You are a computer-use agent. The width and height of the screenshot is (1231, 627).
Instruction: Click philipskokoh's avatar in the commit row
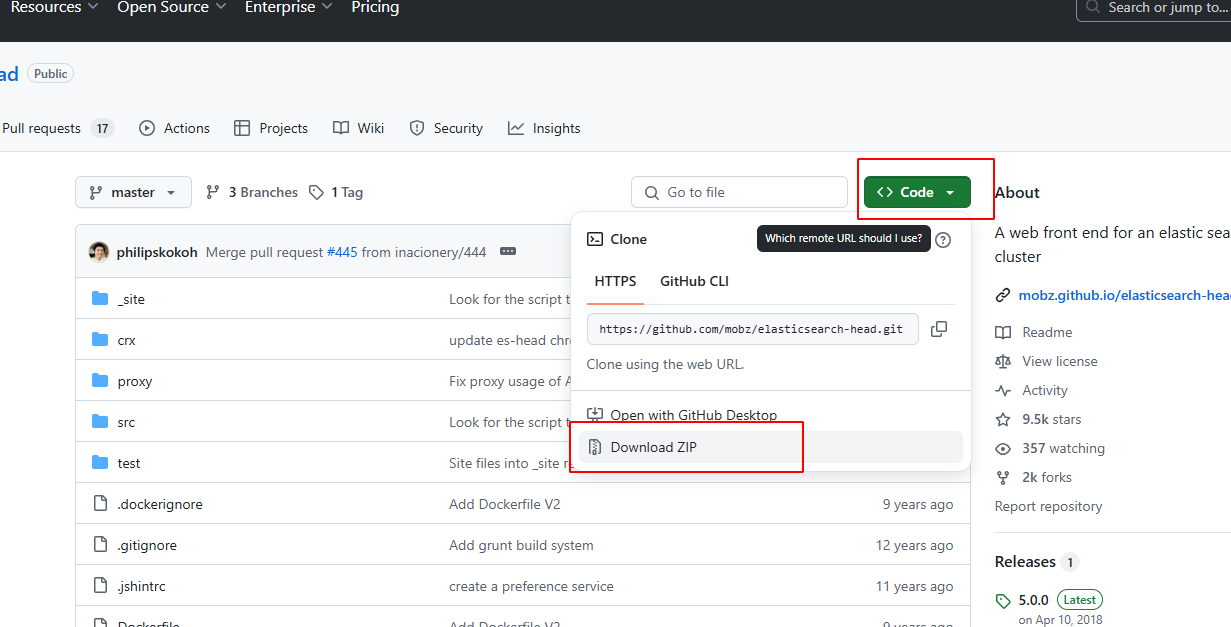(98, 251)
